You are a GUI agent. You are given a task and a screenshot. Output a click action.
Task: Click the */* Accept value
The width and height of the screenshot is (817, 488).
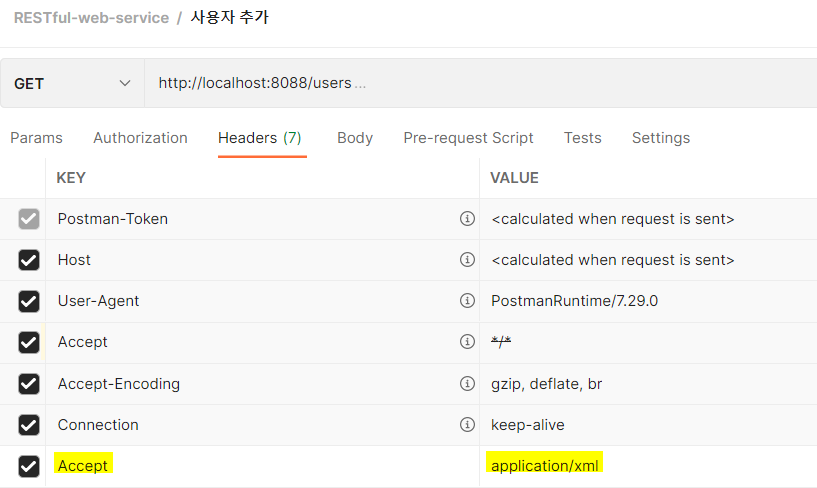pos(501,342)
